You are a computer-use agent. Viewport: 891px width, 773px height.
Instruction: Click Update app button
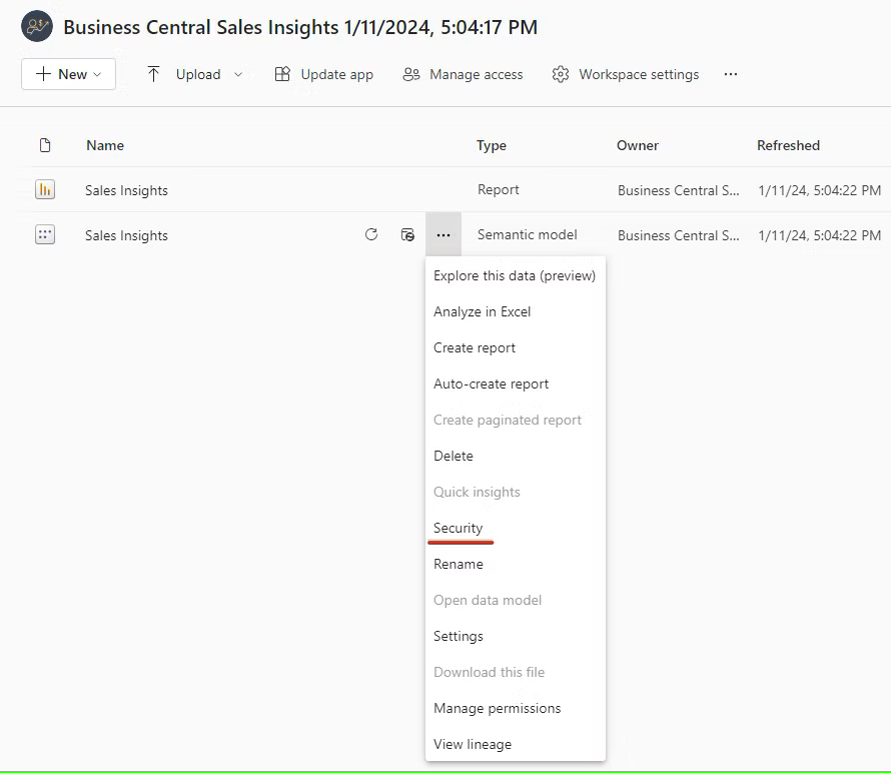coord(324,74)
